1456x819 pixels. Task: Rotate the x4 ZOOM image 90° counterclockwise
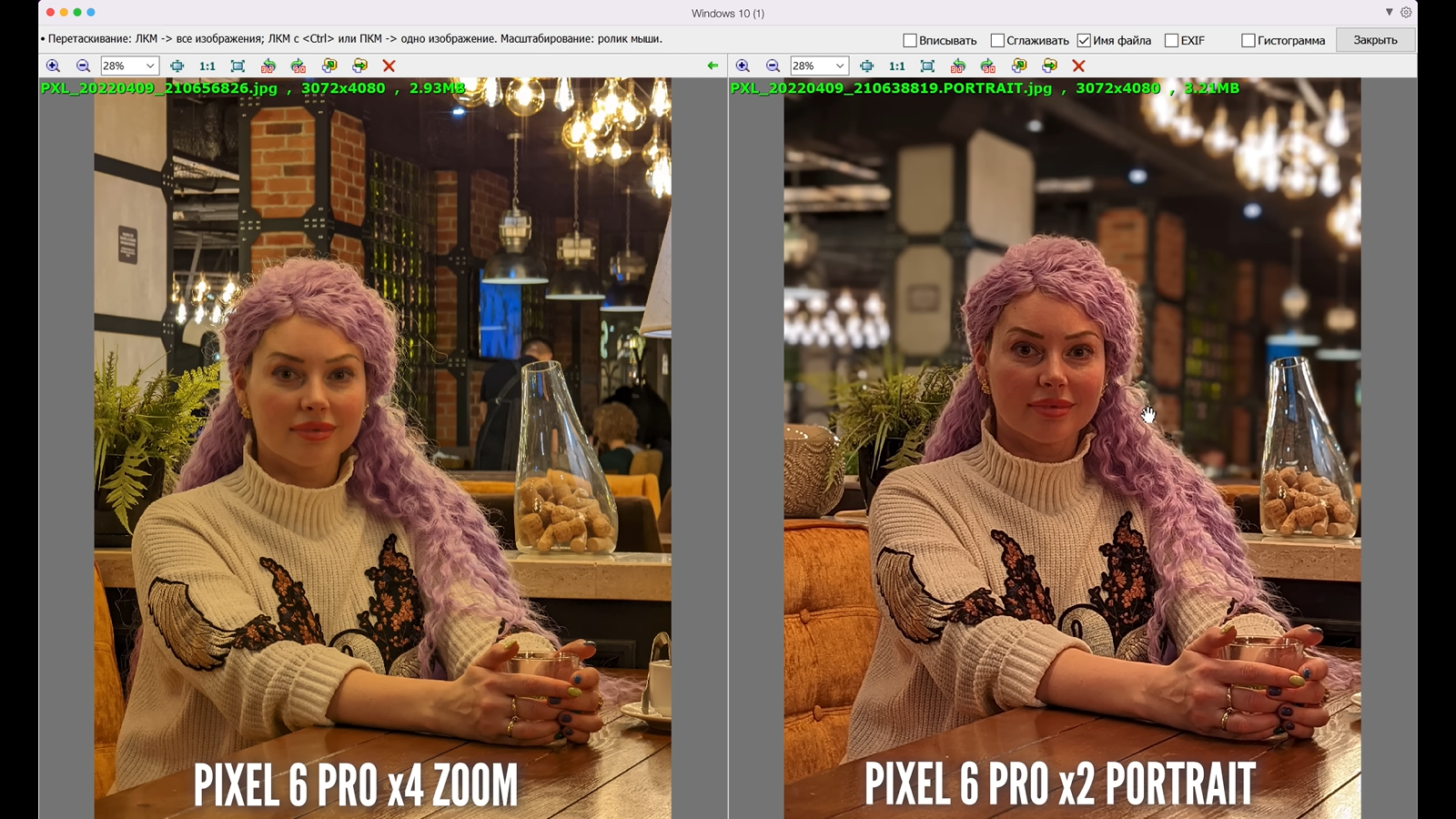pos(268,66)
